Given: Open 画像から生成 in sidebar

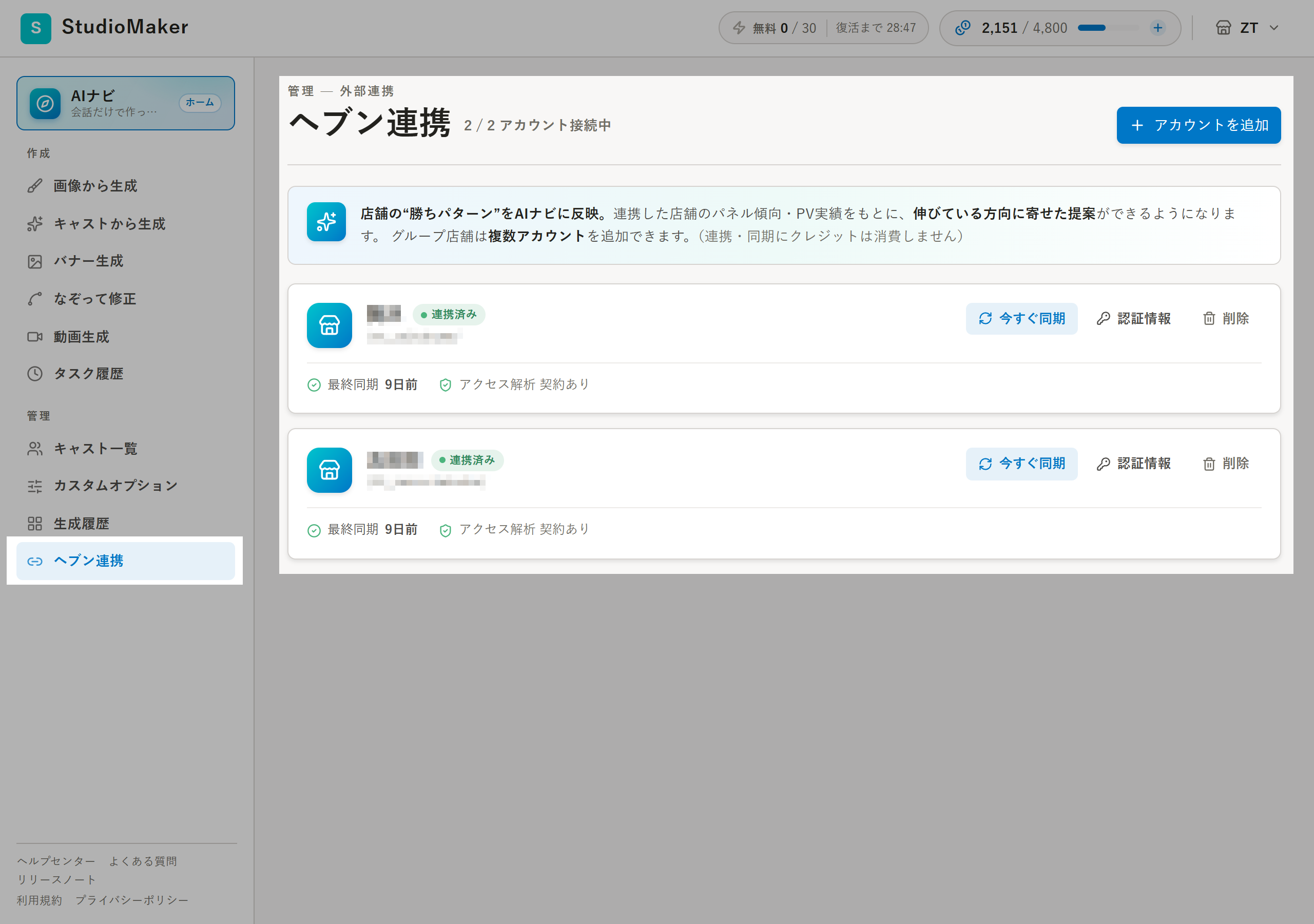Looking at the screenshot, I should (125, 186).
